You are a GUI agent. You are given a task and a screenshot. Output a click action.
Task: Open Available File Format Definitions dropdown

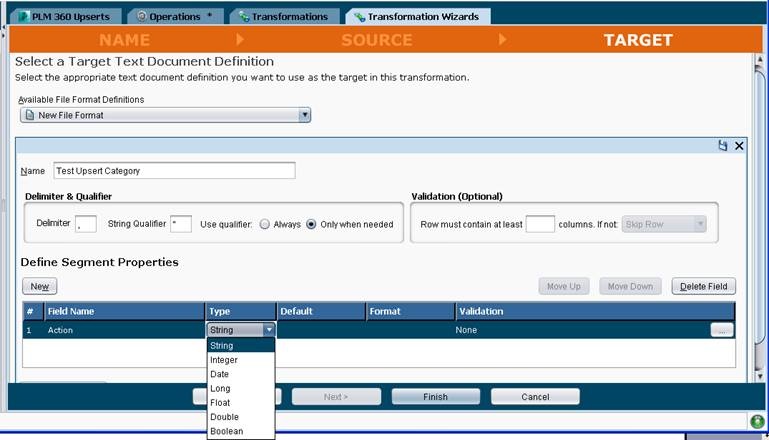305,115
